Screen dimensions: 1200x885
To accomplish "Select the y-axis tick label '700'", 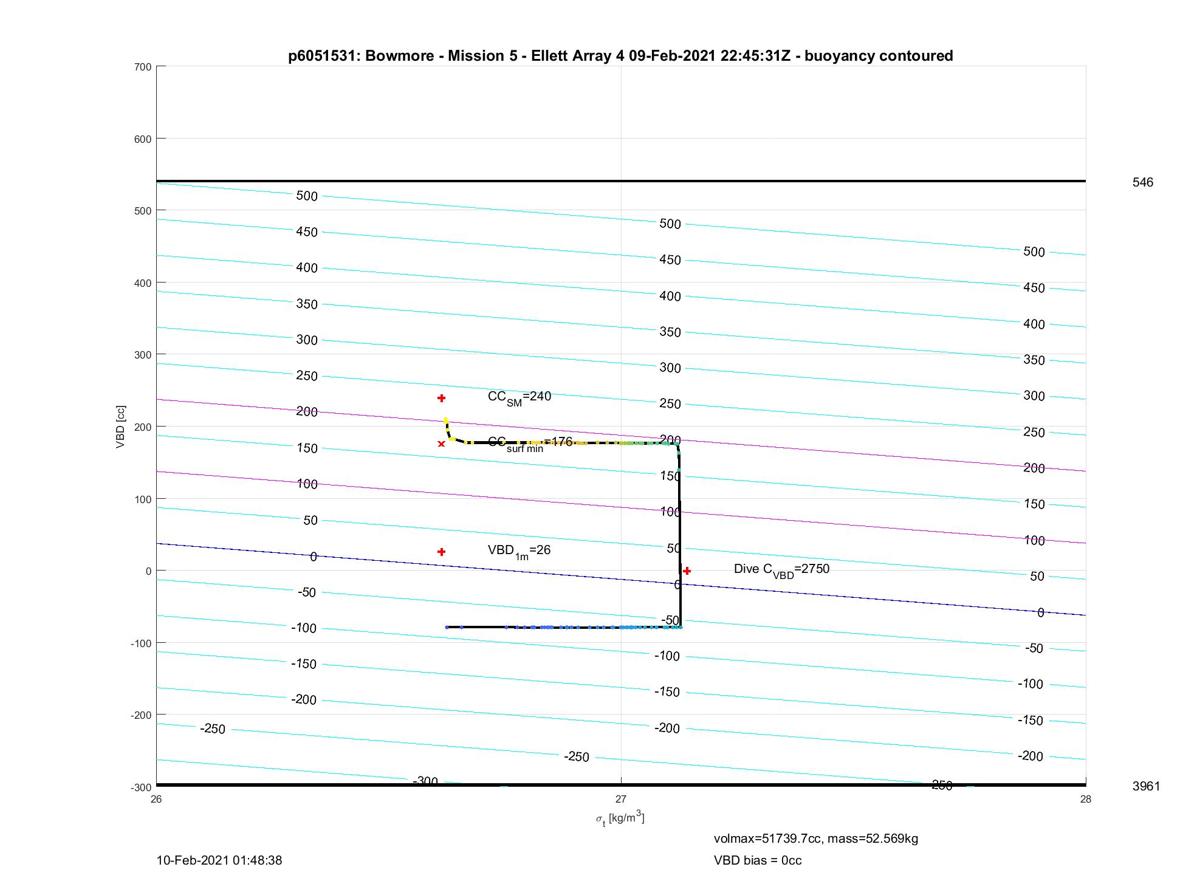I will point(141,67).
